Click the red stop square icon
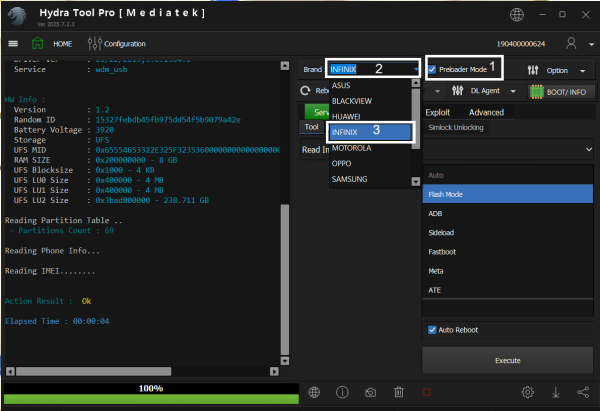600x411 pixels. coord(427,393)
